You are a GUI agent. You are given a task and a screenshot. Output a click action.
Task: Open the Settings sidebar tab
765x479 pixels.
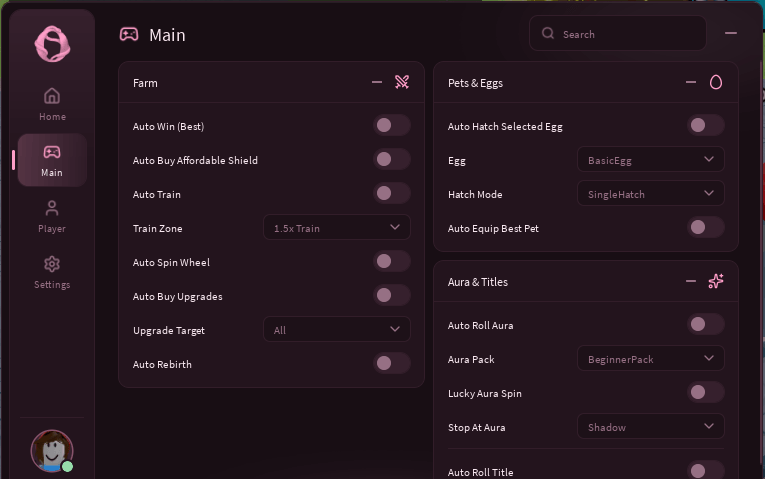(x=52, y=272)
